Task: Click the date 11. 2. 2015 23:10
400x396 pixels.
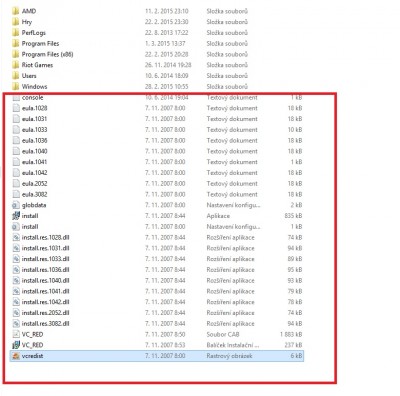Action: [x=167, y=11]
